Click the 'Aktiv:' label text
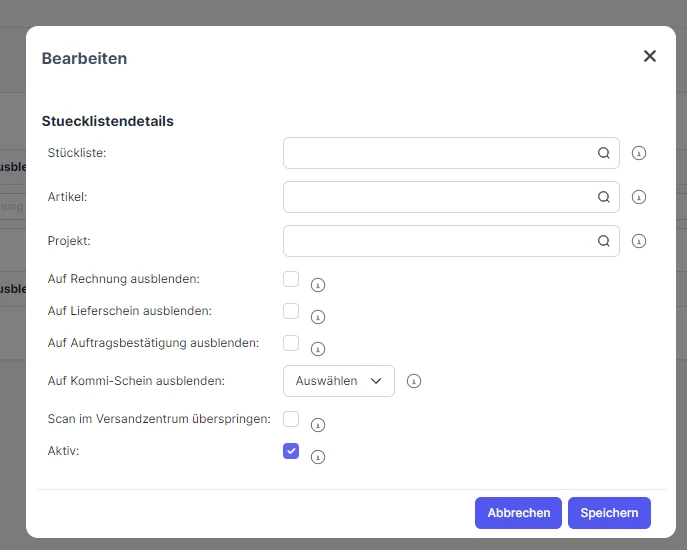This screenshot has width=687, height=550. coord(64,451)
